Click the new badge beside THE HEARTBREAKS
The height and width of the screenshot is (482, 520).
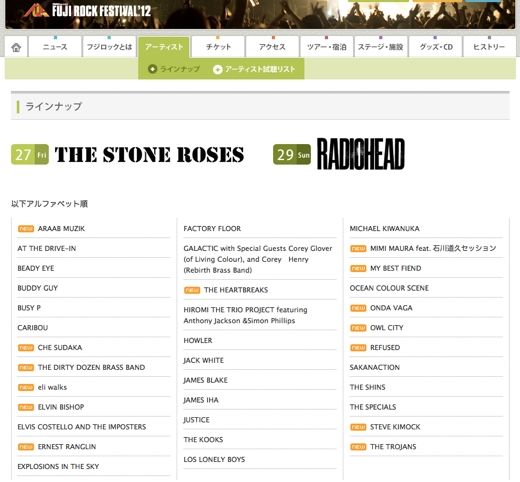192,290
